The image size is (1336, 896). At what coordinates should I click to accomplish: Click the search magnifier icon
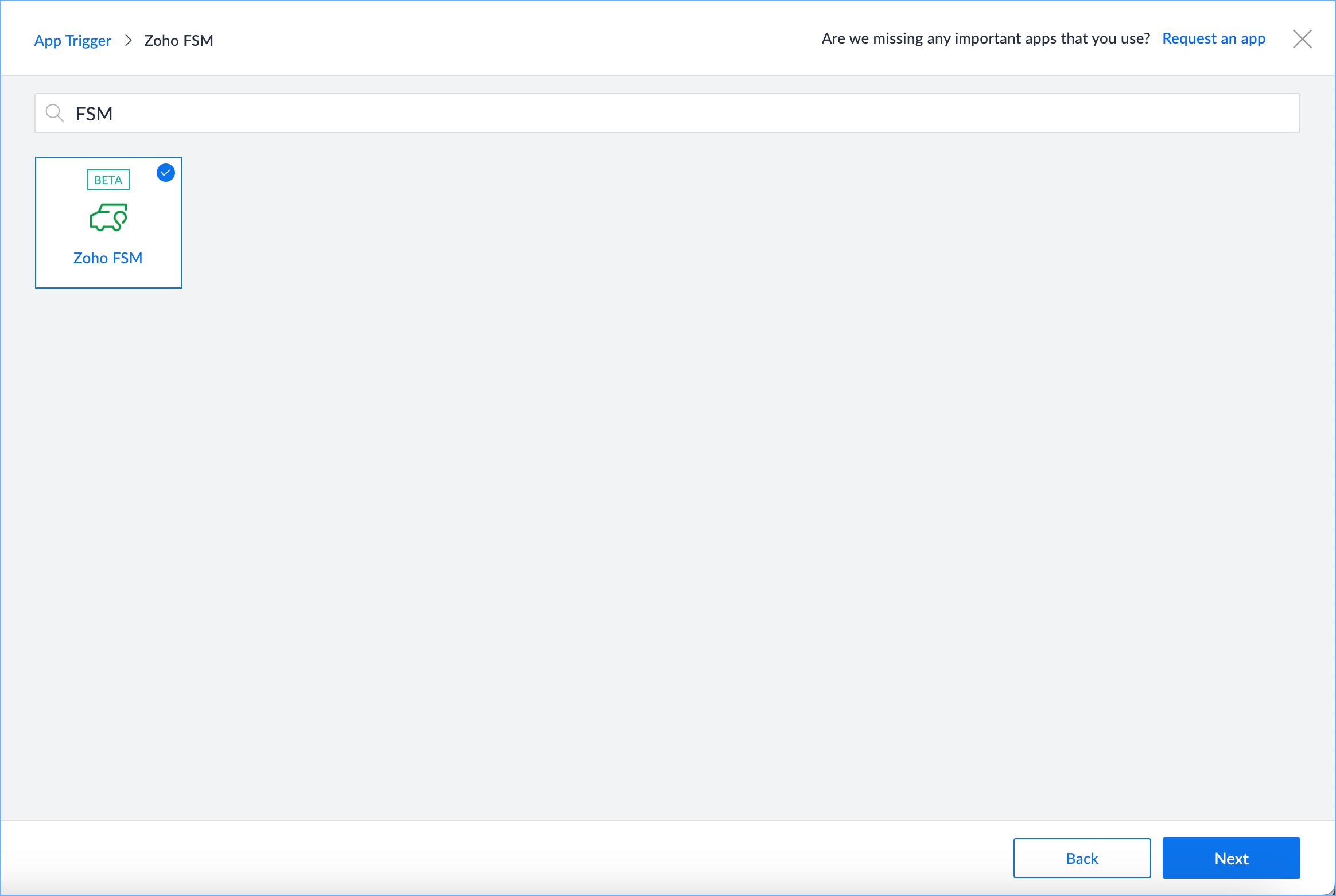coord(55,113)
